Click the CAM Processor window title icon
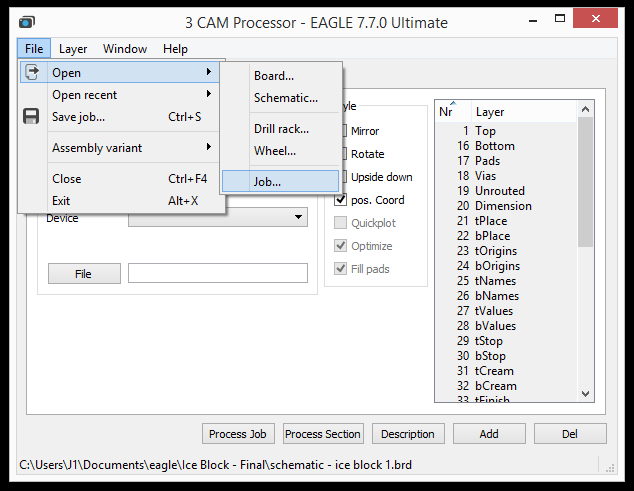634x491 pixels. (x=27, y=21)
